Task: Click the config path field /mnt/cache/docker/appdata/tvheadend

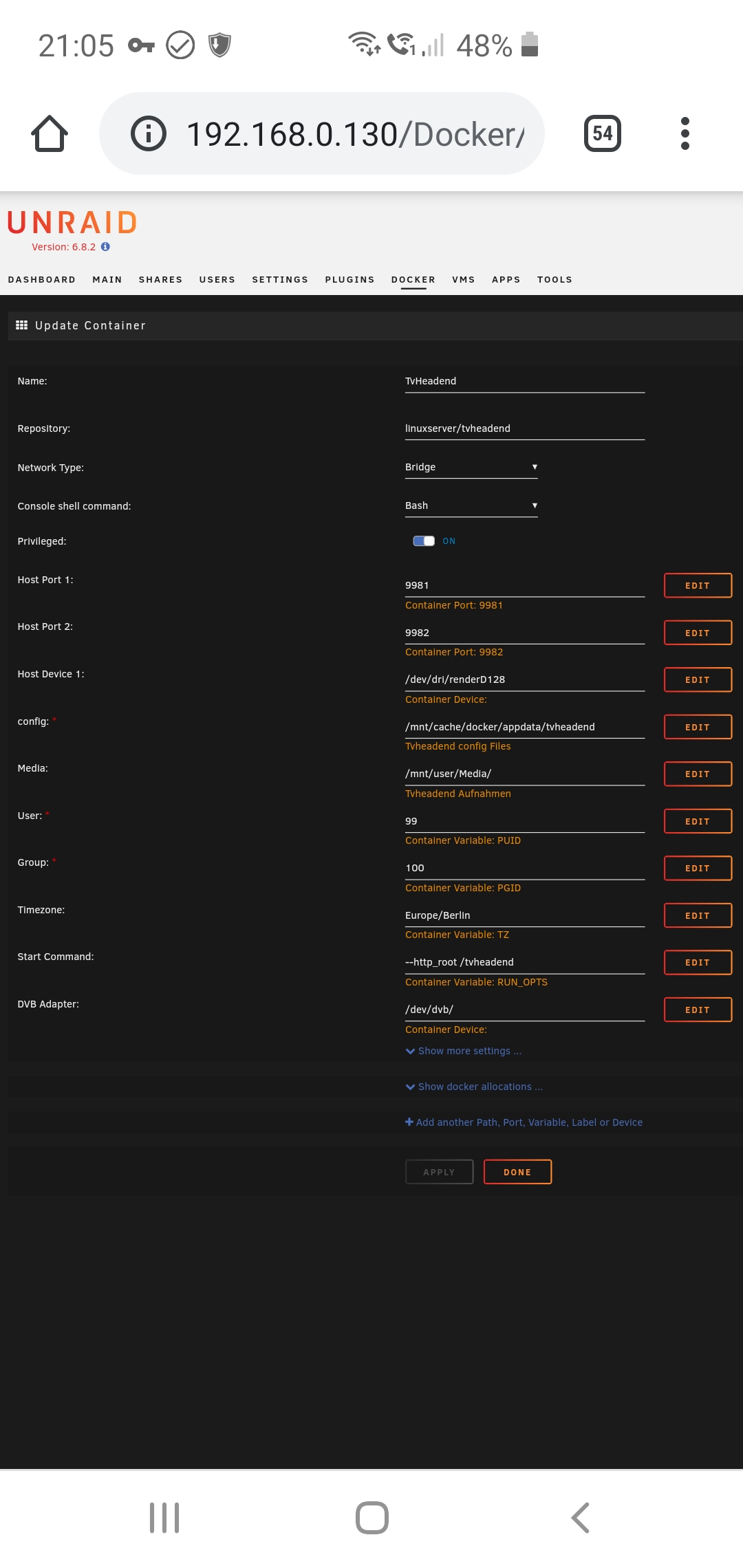Action: (525, 727)
